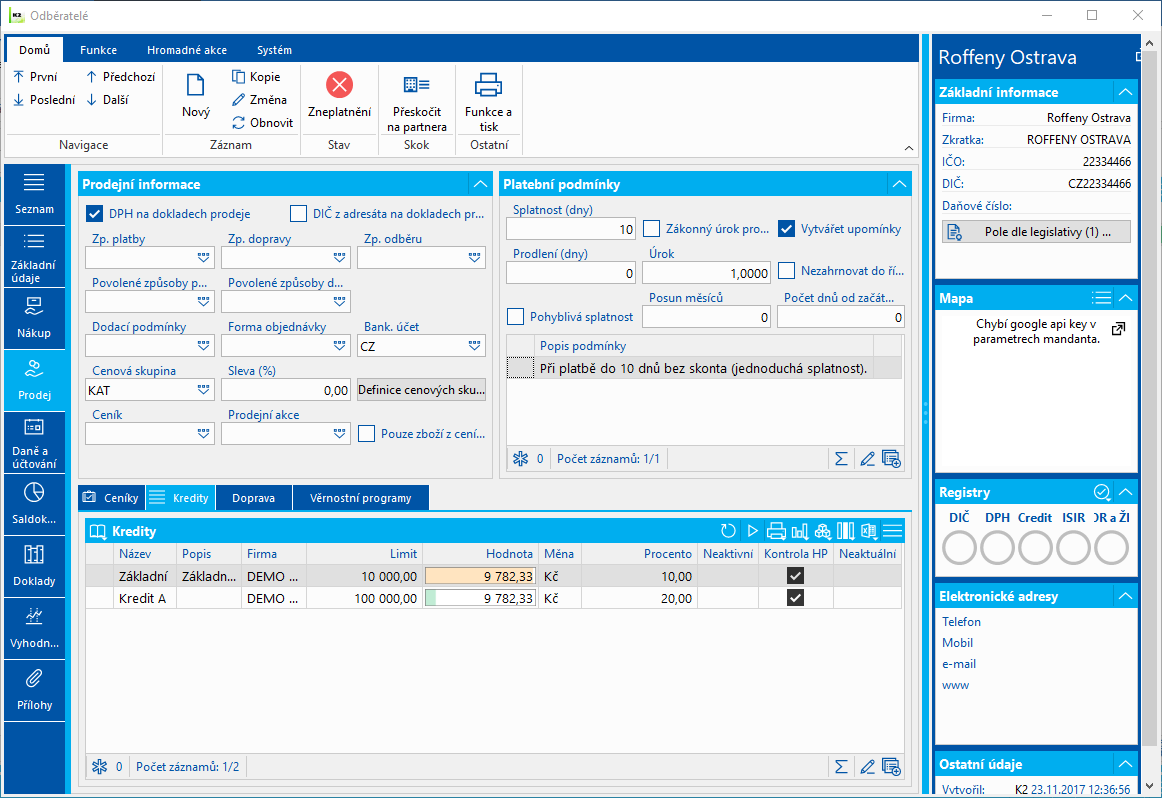Screen dimensions: 1162x798
Task: Click the Nový new record icon
Action: [x=196, y=85]
